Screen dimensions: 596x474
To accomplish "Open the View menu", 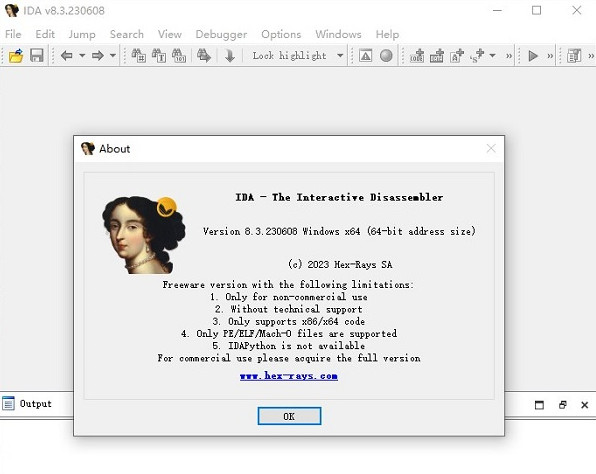I will click(x=170, y=34).
